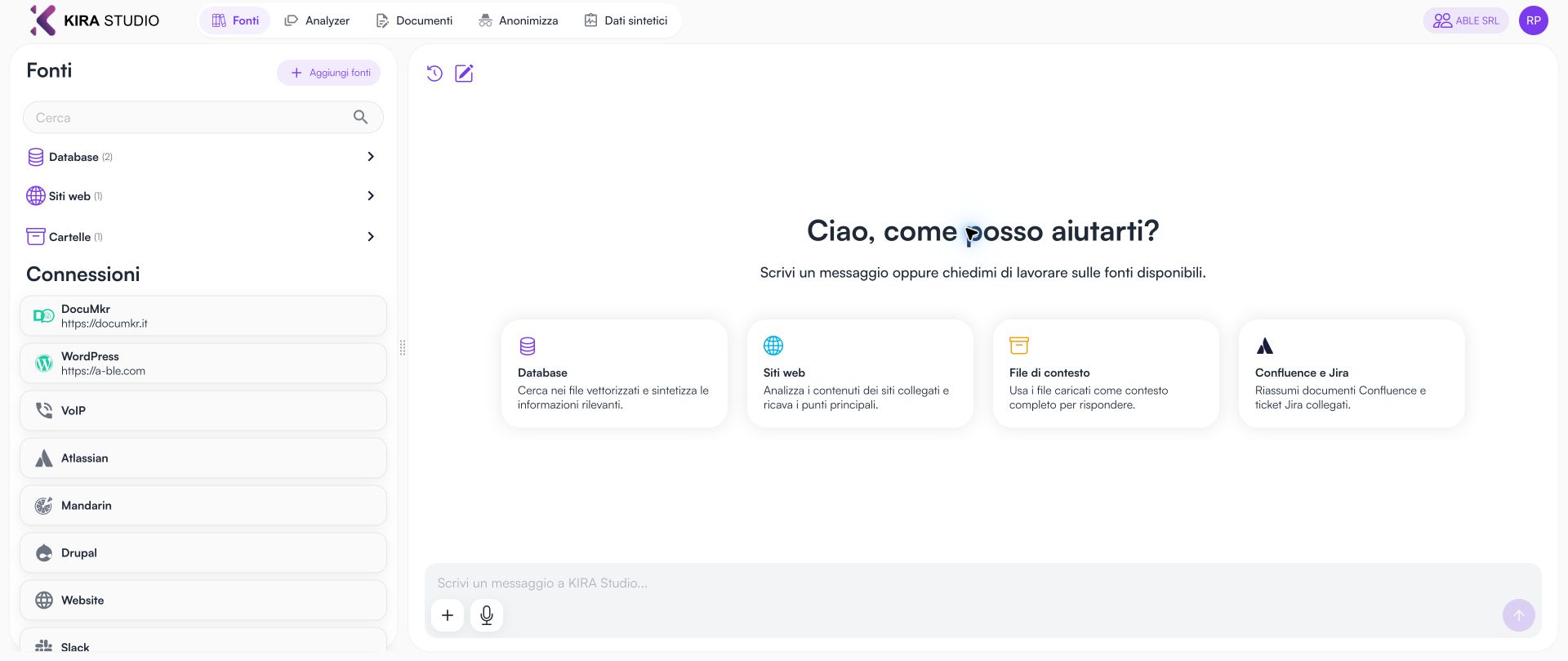
Task: Click the ABLE SRL organization button
Action: click(1466, 20)
